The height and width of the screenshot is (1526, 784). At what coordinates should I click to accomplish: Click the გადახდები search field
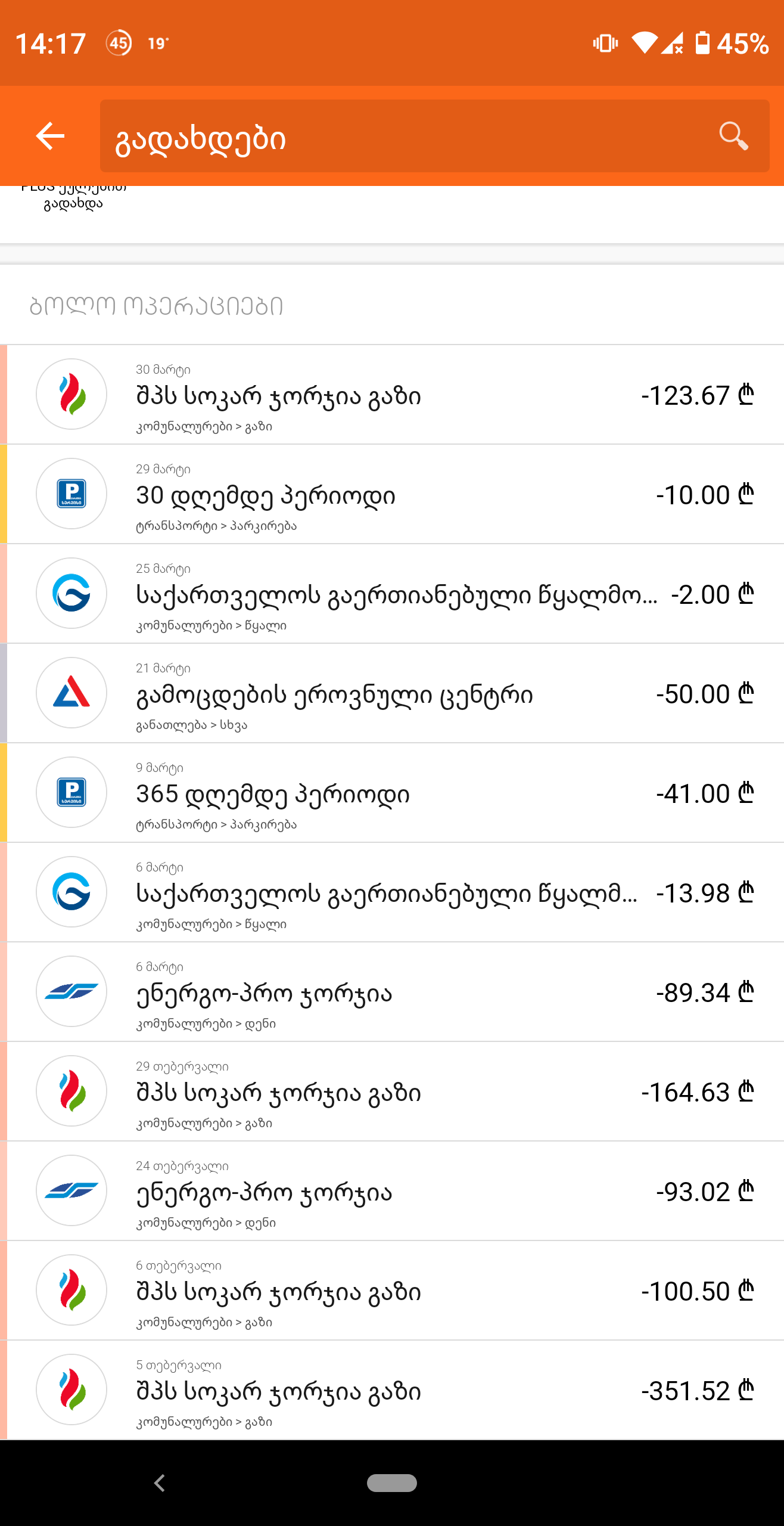405,136
